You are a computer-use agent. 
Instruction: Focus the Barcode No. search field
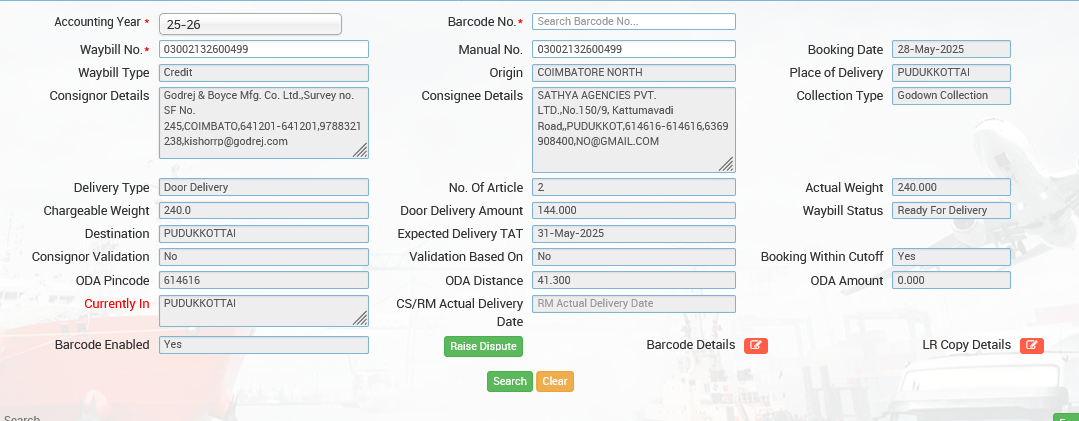pos(633,22)
